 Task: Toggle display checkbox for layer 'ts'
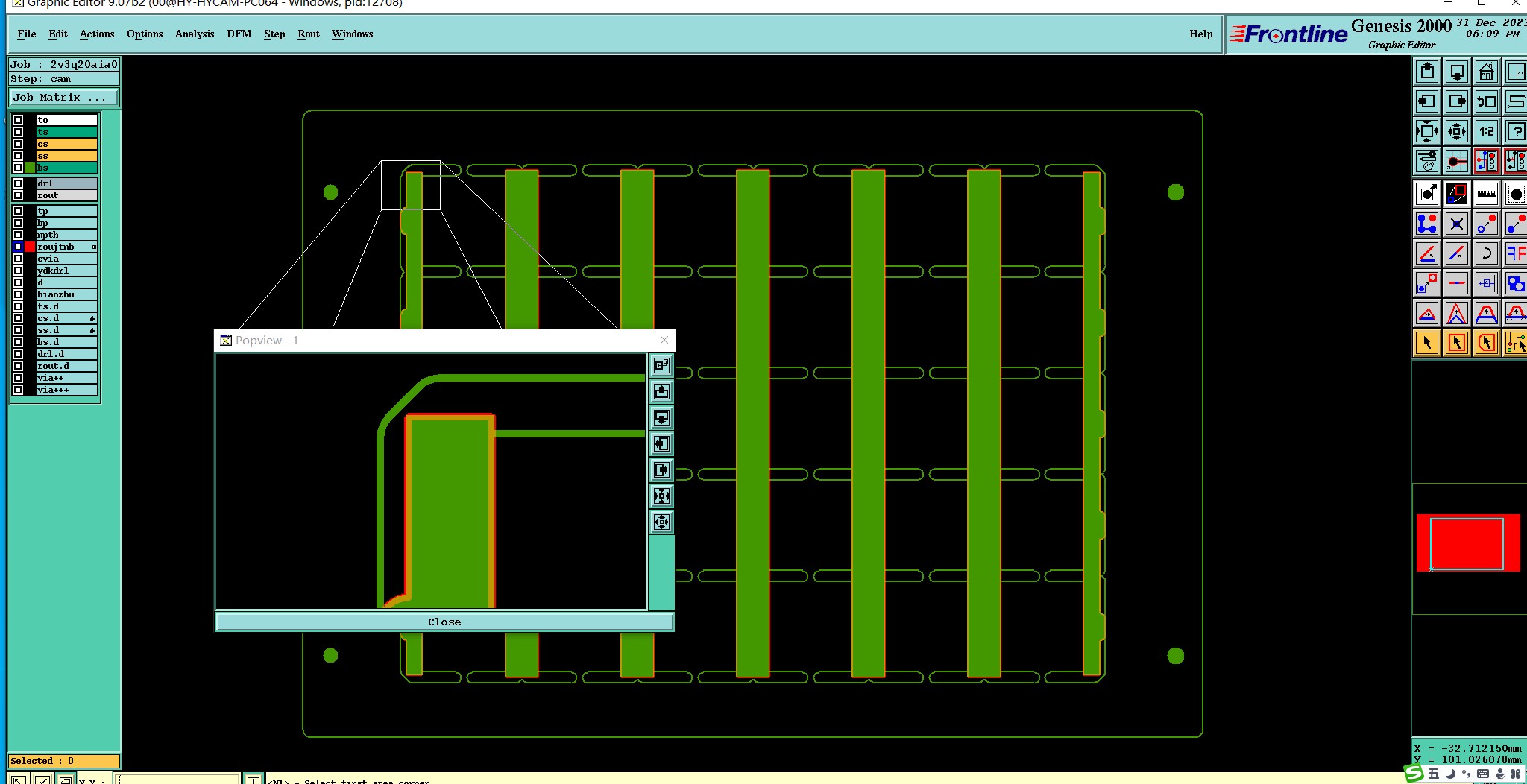pyautogui.click(x=18, y=132)
